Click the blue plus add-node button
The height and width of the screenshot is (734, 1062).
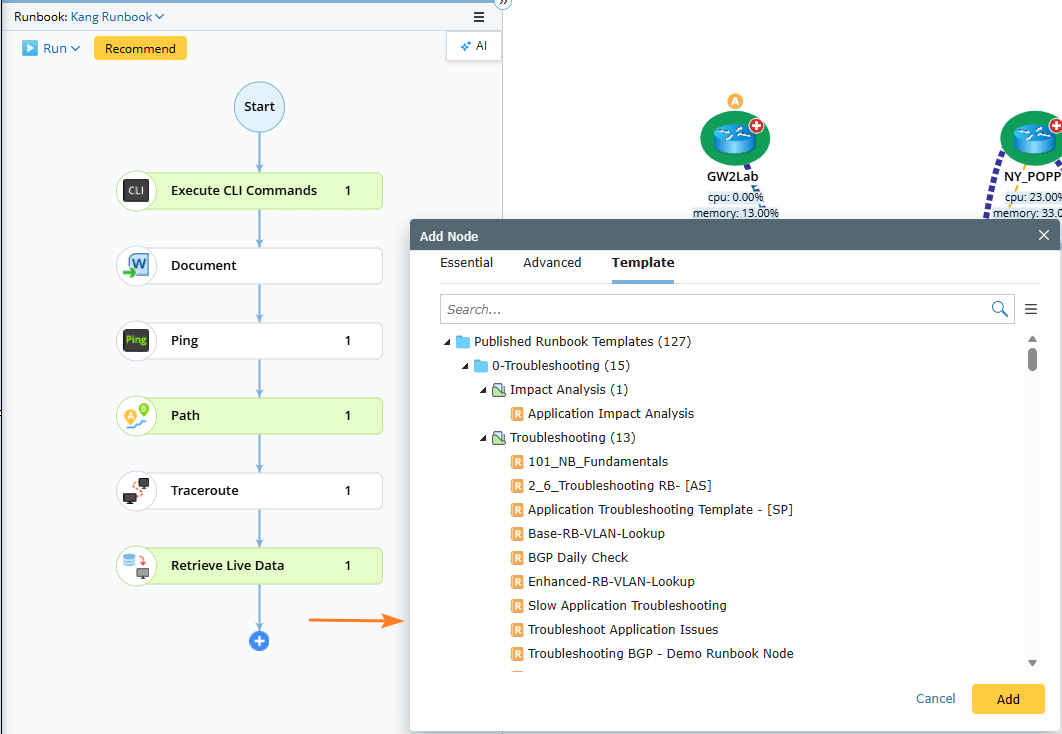(259, 641)
